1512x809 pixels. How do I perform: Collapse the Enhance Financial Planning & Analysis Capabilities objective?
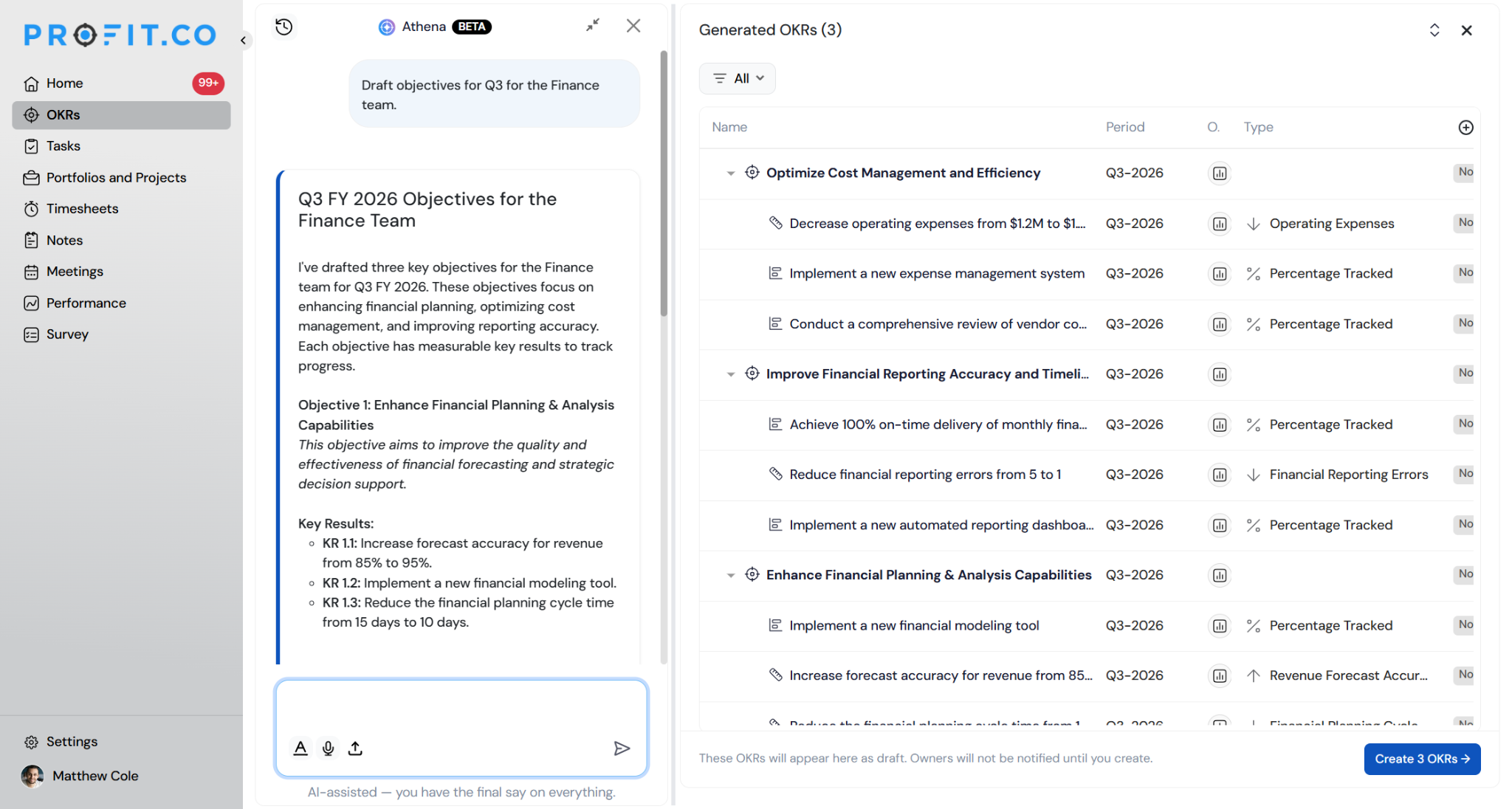[730, 575]
